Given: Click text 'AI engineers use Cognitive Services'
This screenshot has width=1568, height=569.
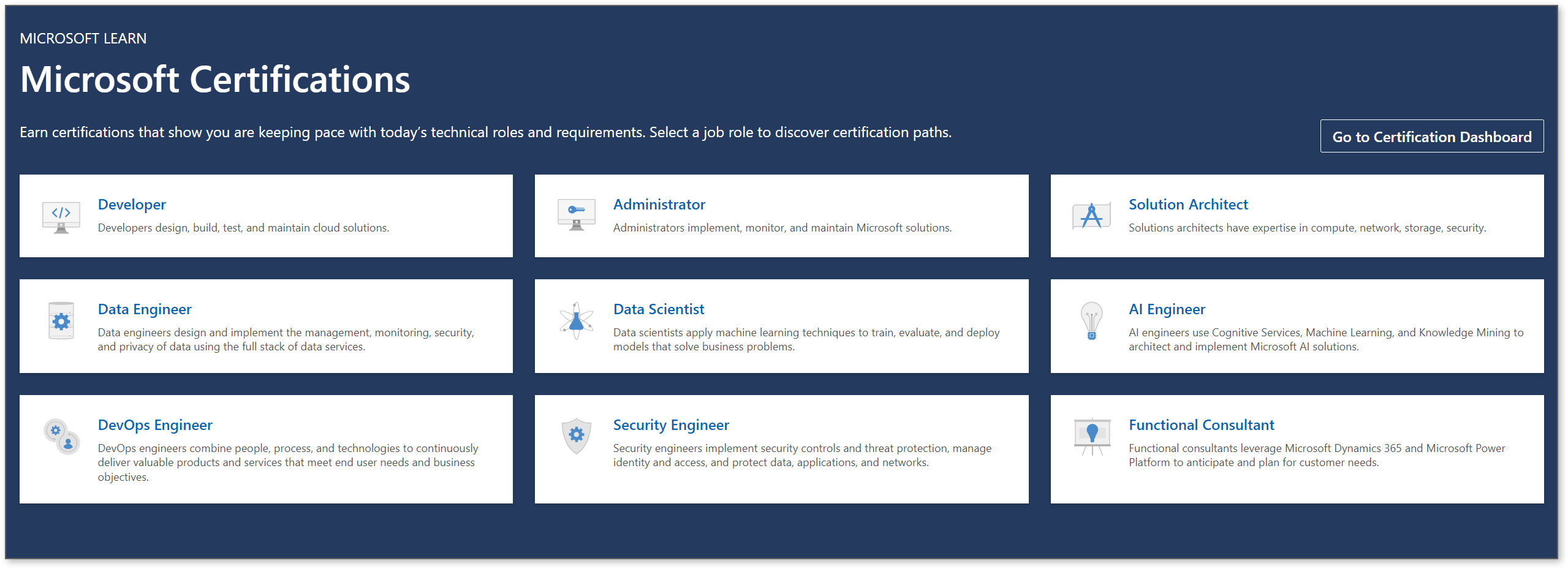Looking at the screenshot, I should point(1214,333).
